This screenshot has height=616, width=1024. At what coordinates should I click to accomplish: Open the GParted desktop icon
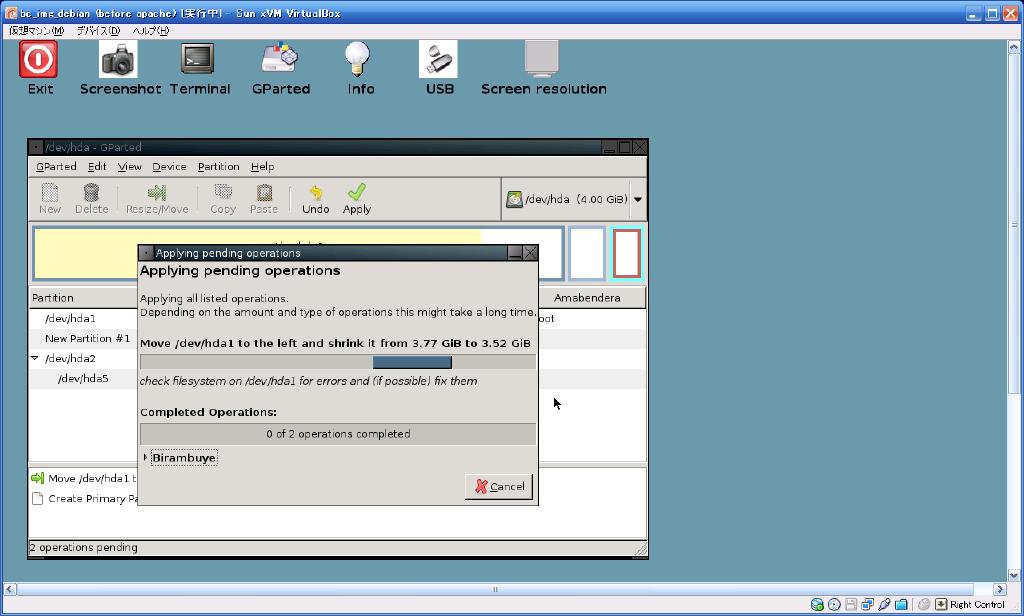pos(280,59)
